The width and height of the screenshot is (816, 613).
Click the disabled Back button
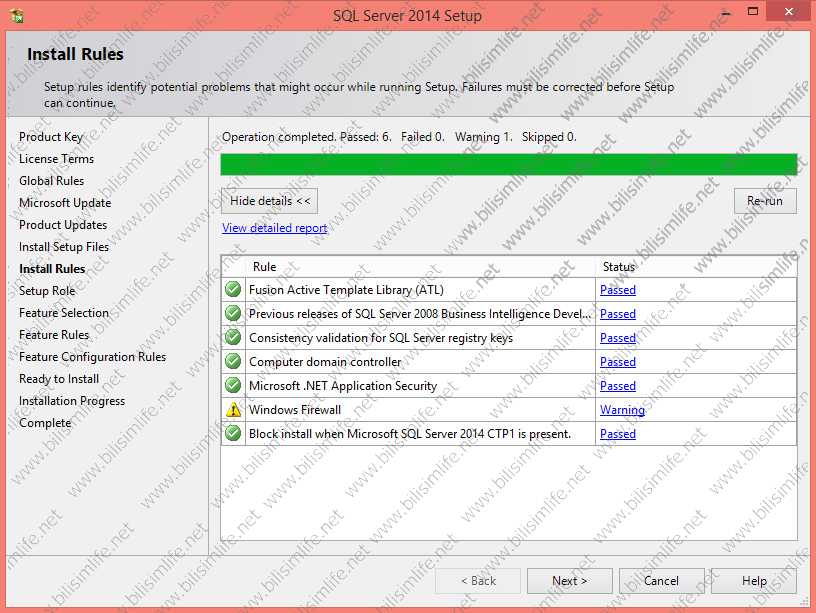pos(478,581)
